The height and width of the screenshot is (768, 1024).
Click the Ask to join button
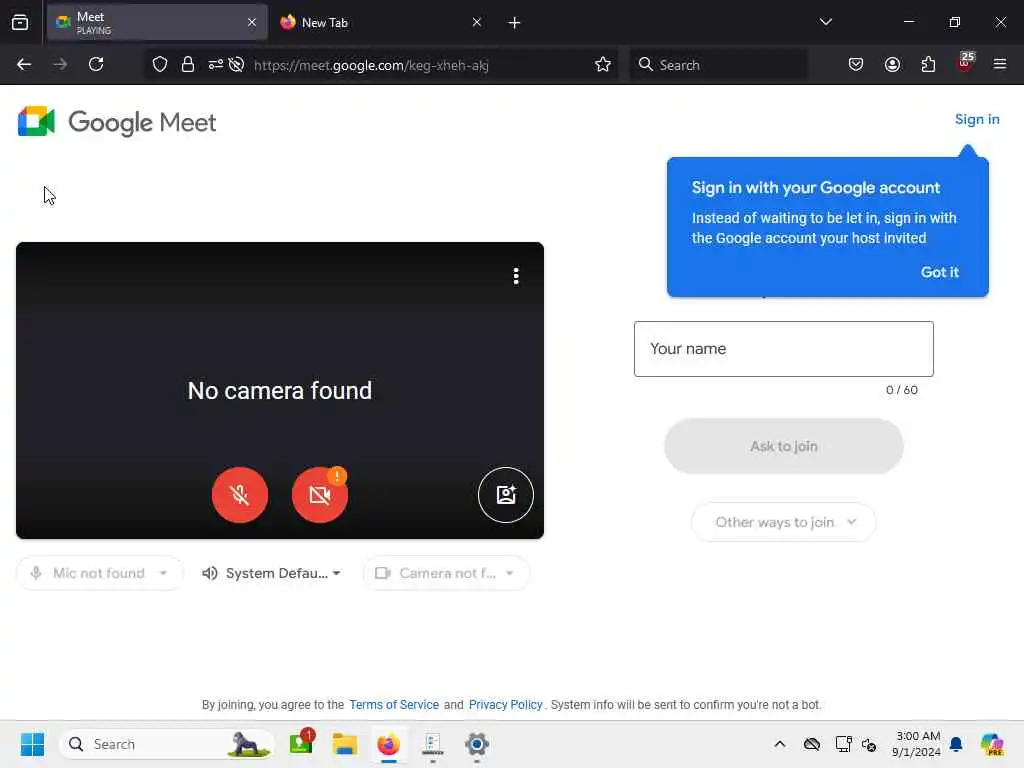point(784,446)
